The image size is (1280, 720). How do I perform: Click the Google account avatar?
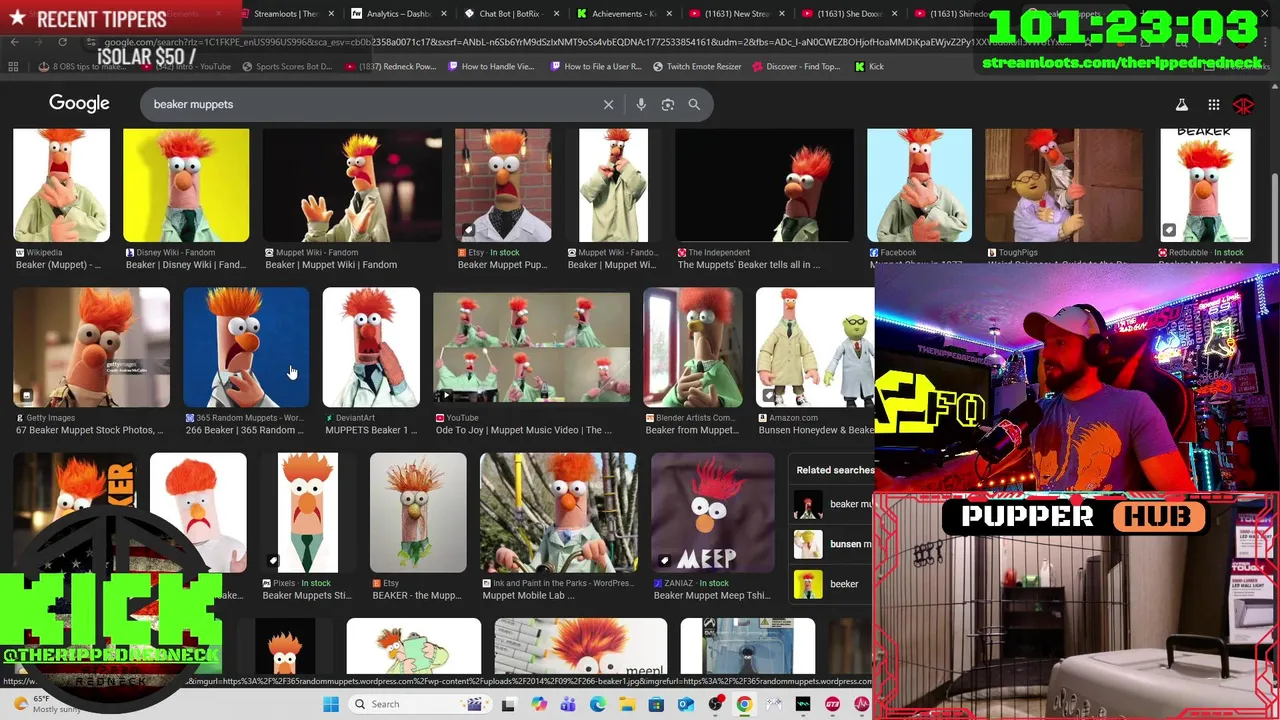click(x=1244, y=104)
